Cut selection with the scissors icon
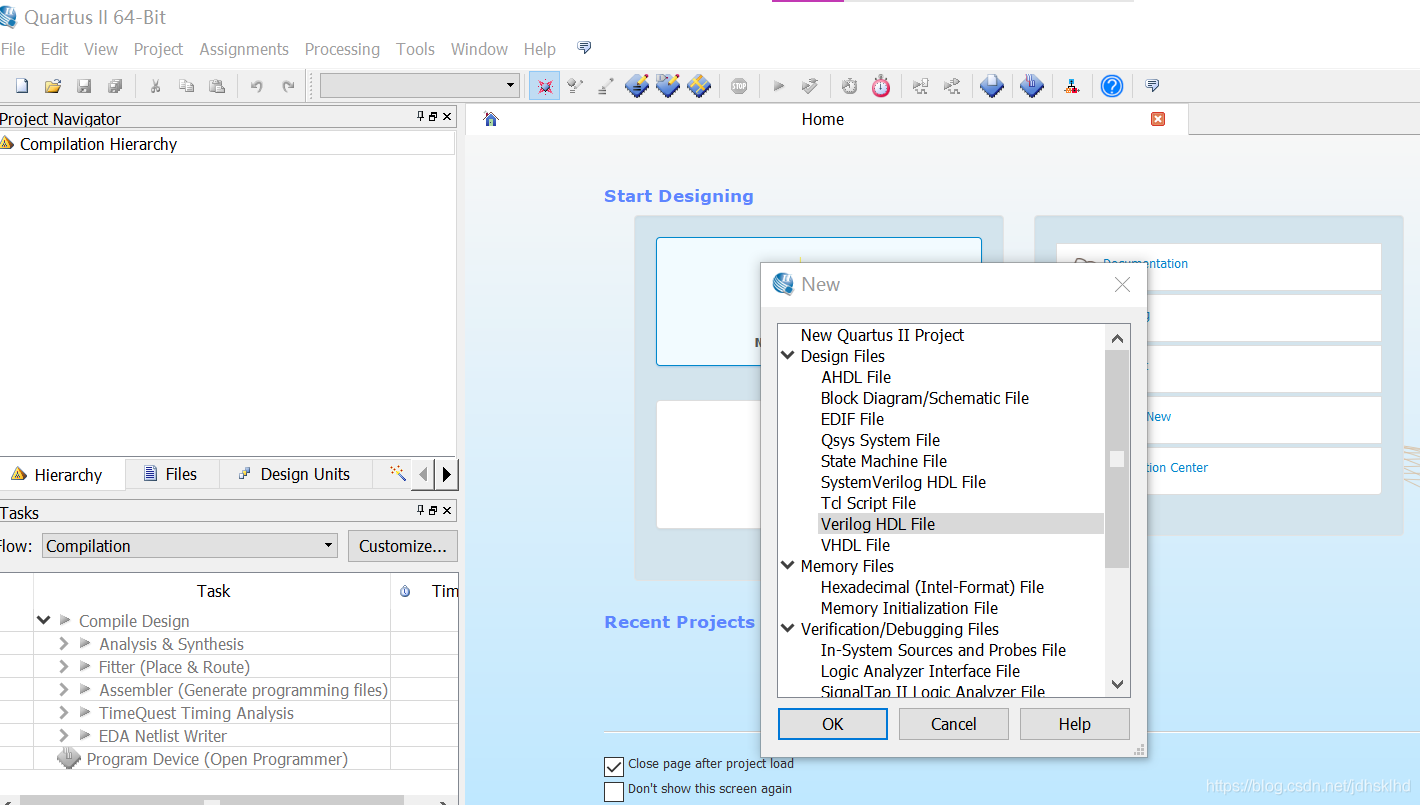 (155, 86)
